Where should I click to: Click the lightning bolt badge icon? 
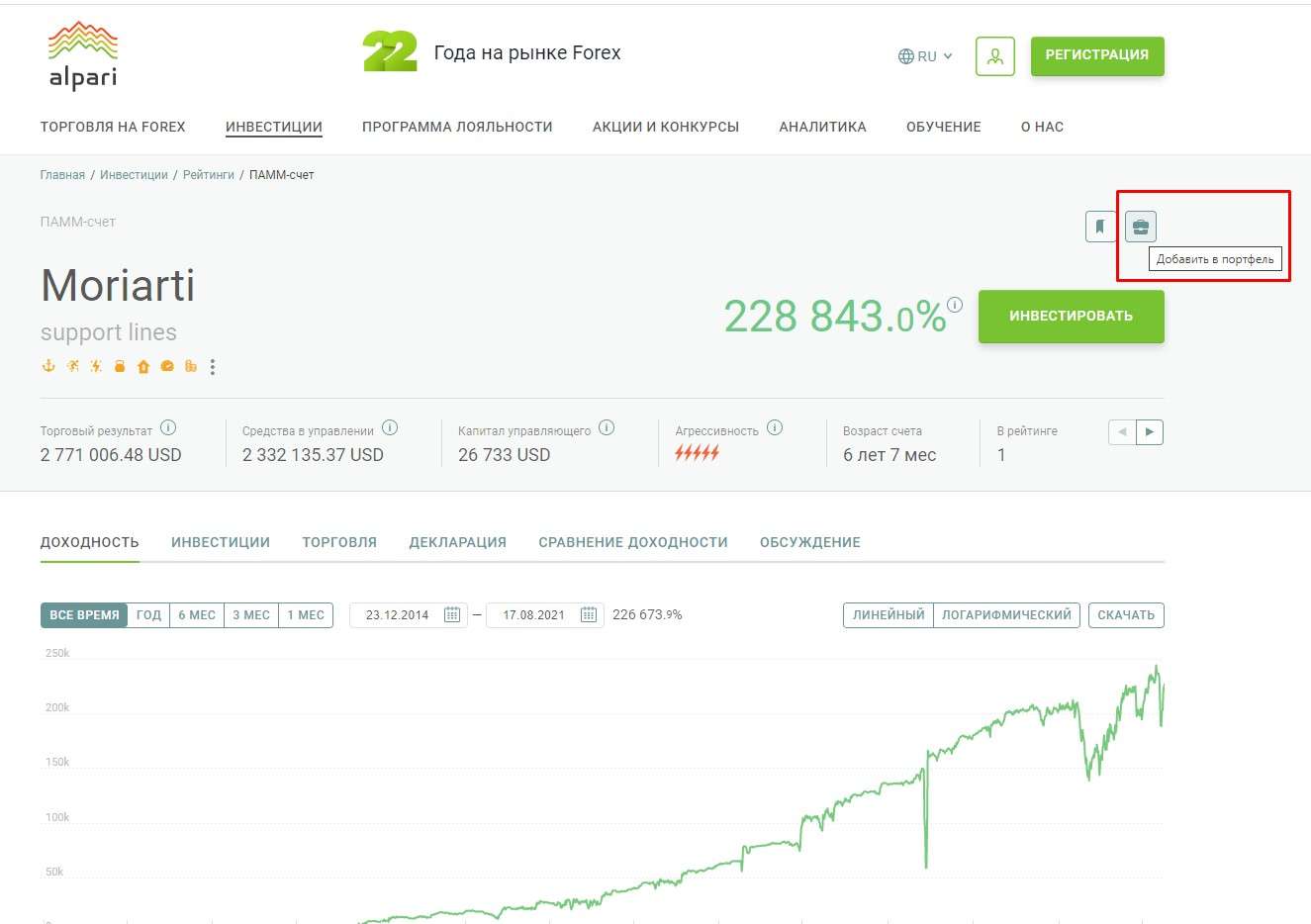(x=96, y=366)
